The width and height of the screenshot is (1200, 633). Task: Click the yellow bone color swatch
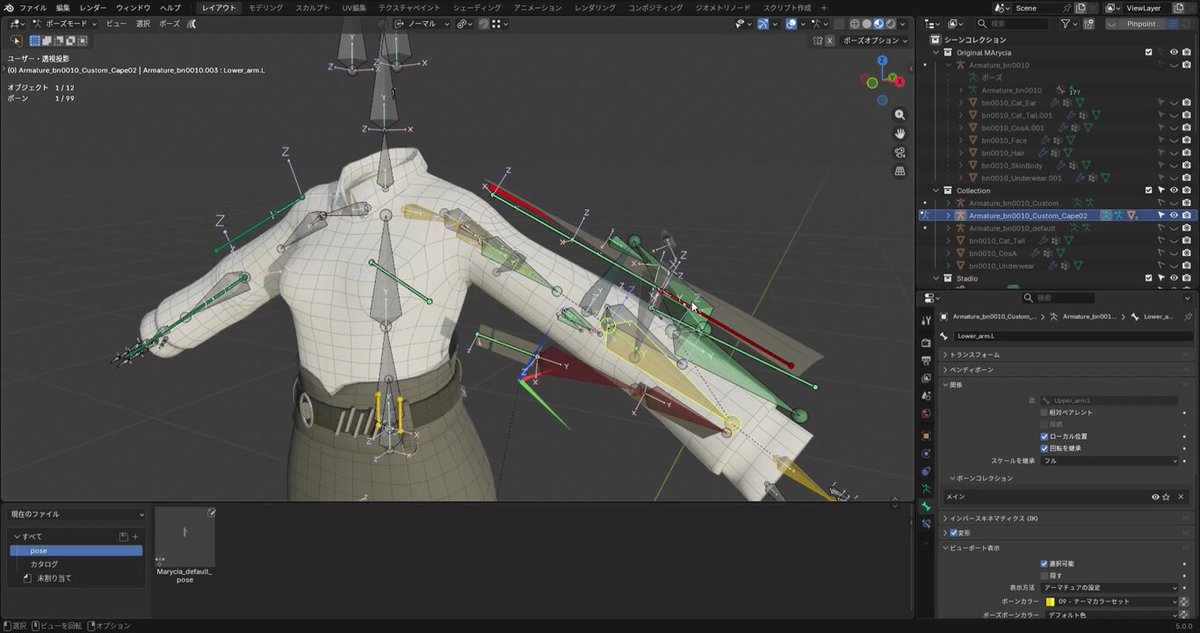(x=1050, y=602)
